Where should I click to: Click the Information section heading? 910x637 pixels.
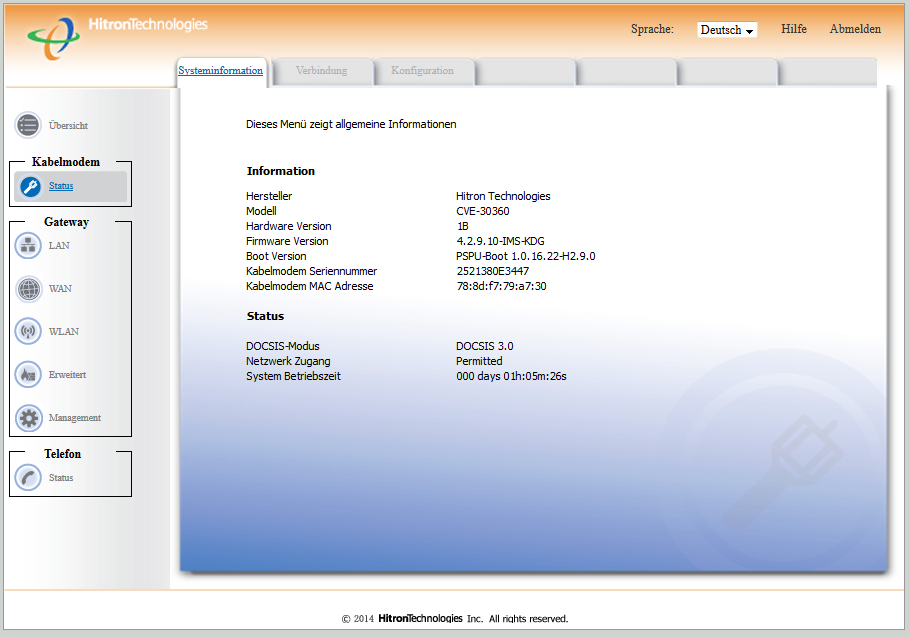281,171
